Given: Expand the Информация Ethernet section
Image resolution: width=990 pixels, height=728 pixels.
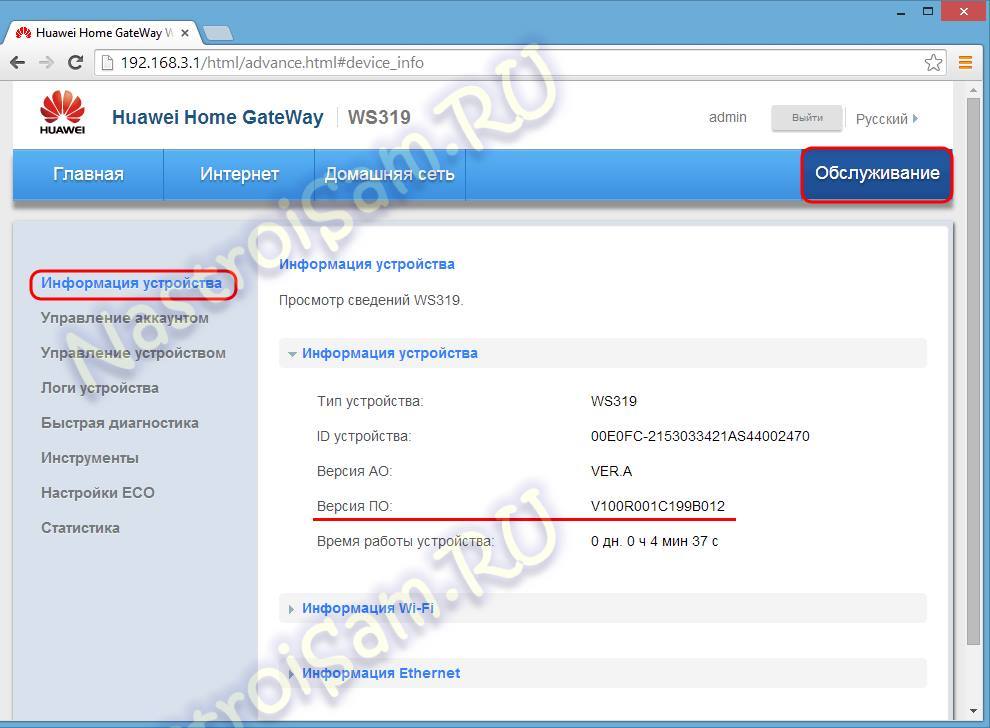Looking at the screenshot, I should (380, 673).
